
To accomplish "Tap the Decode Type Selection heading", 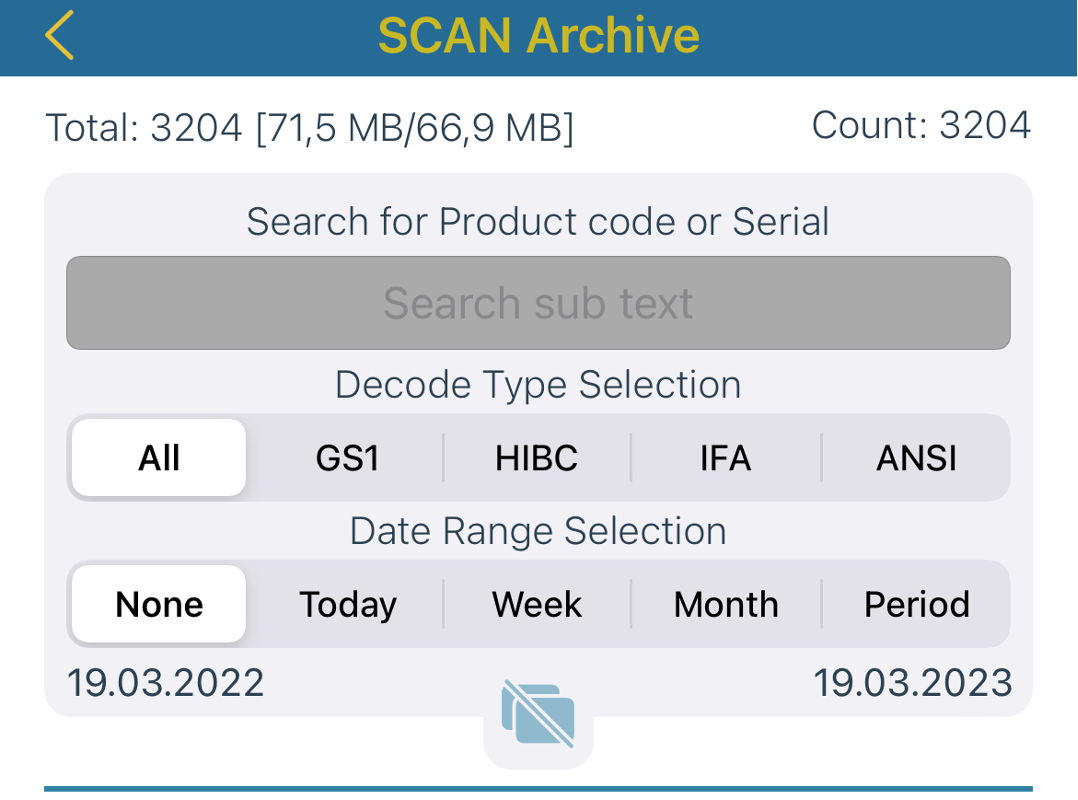I will click(x=538, y=384).
